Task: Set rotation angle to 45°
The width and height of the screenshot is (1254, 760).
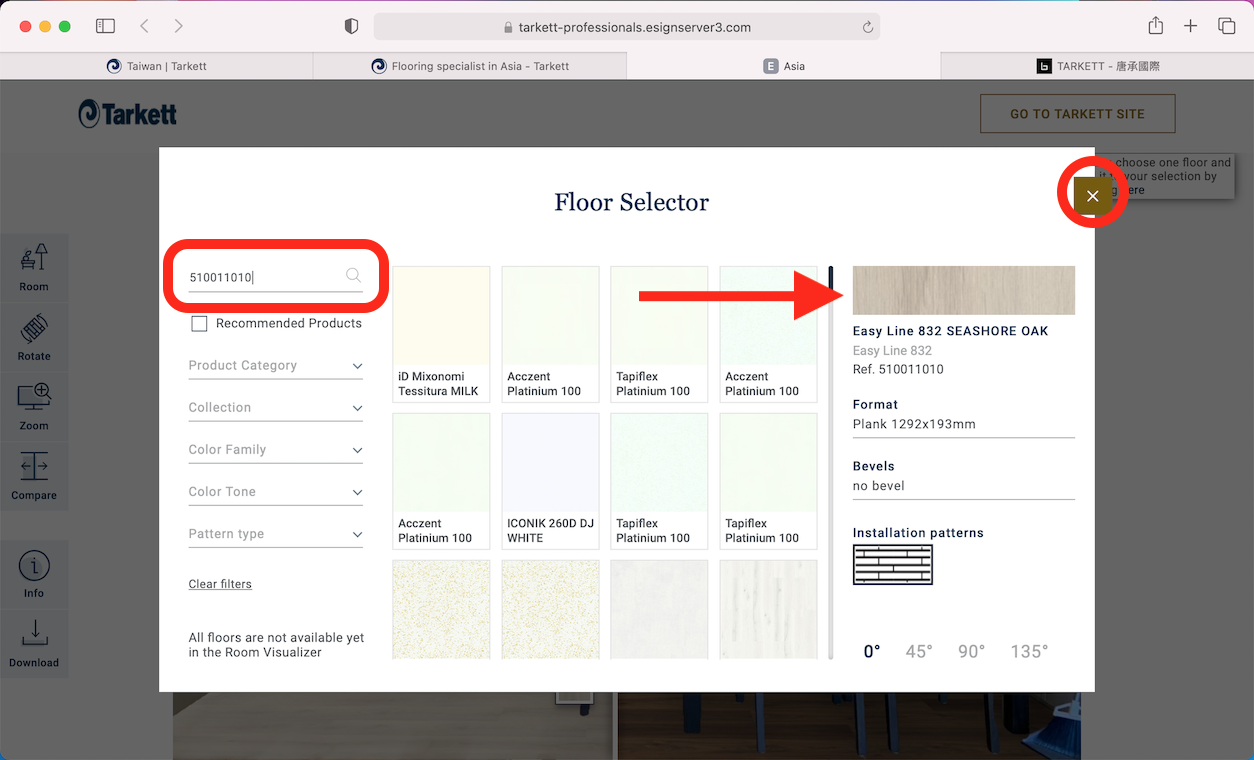Action: point(919,652)
